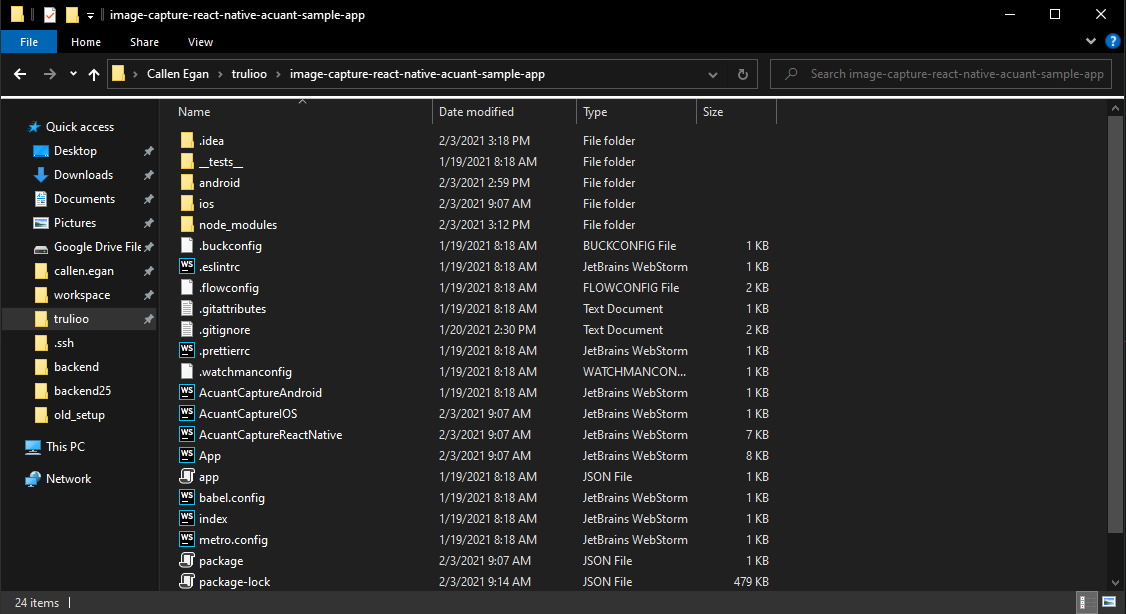The height and width of the screenshot is (614, 1126).
Task: Refresh the current folder view
Action: (x=742, y=75)
